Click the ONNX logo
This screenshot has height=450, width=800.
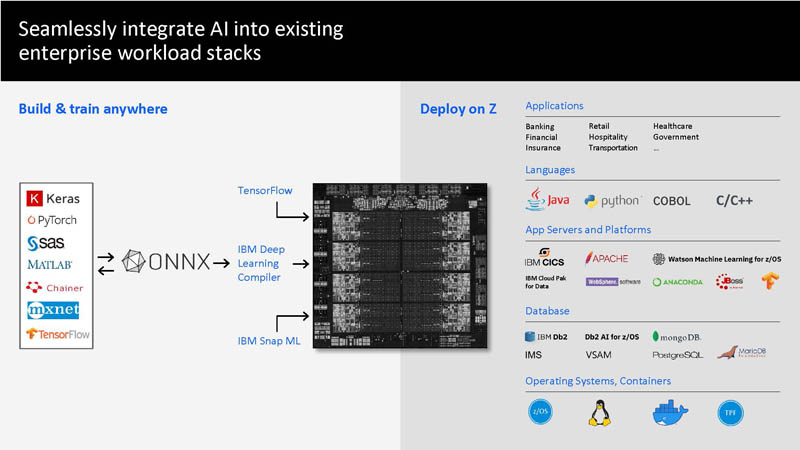tap(166, 262)
